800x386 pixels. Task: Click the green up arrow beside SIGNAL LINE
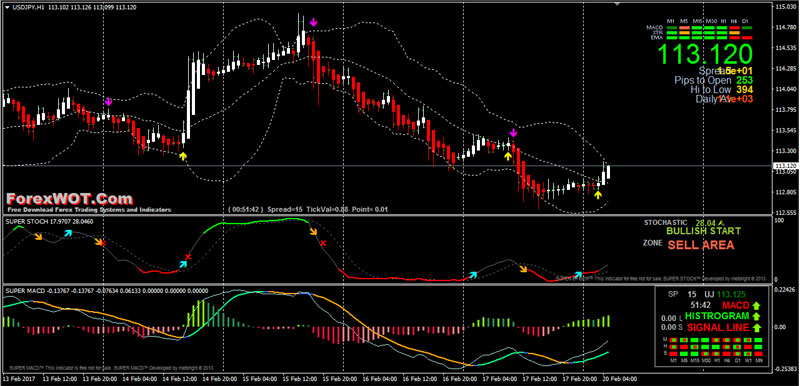756,327
